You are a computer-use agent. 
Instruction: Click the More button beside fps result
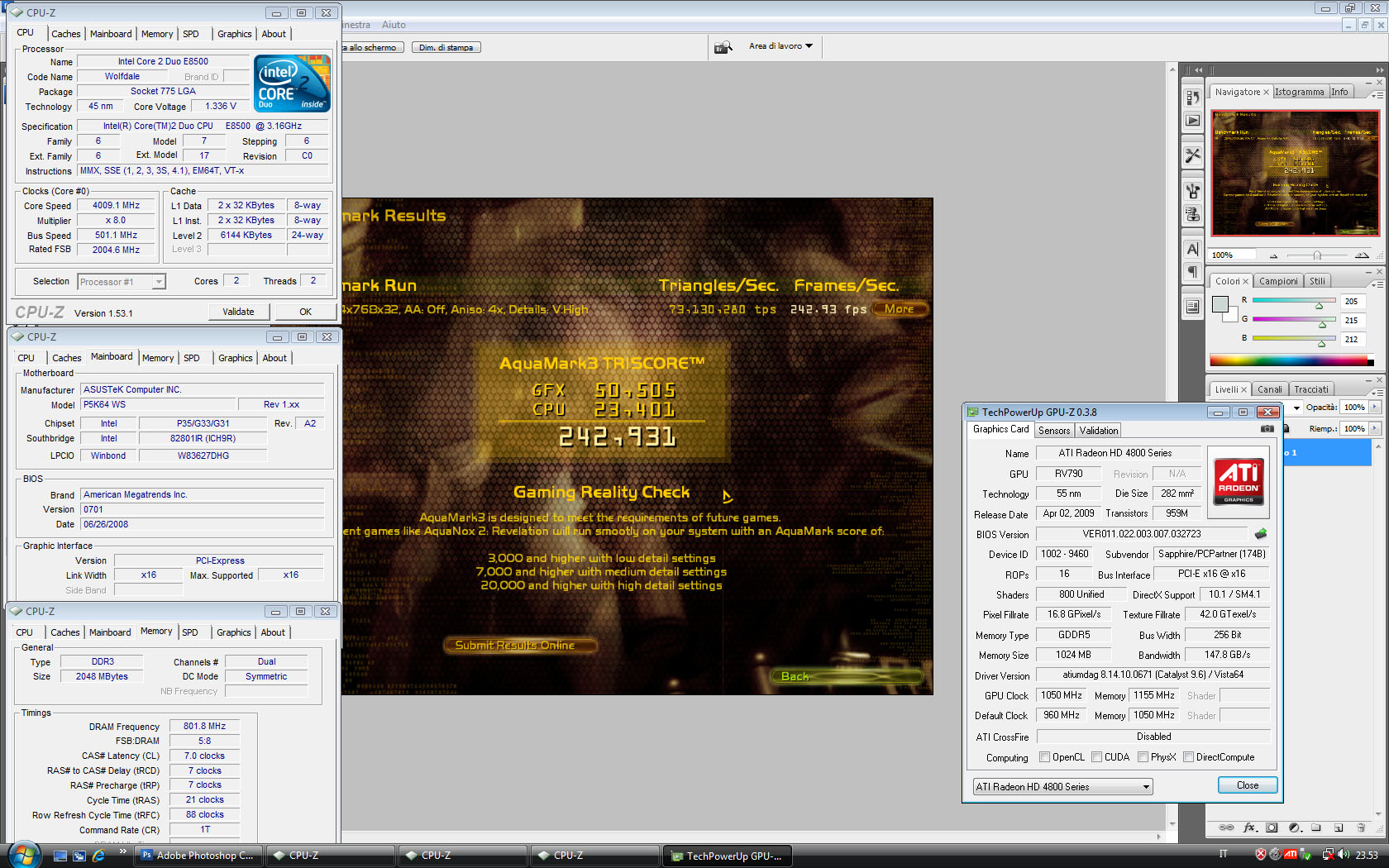click(900, 308)
